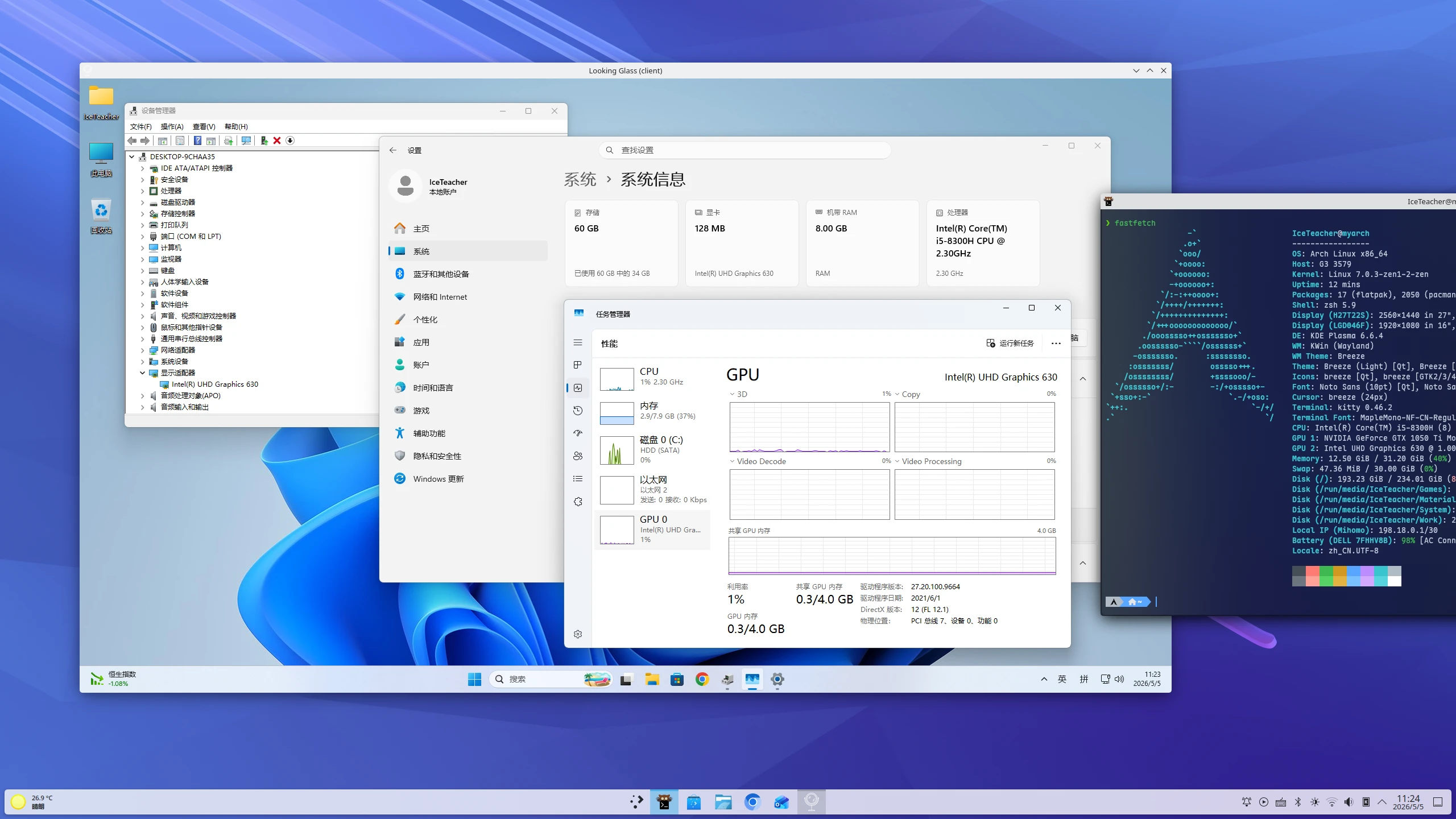
Task: Open the Startup apps icon in Task Manager
Action: pos(578,433)
